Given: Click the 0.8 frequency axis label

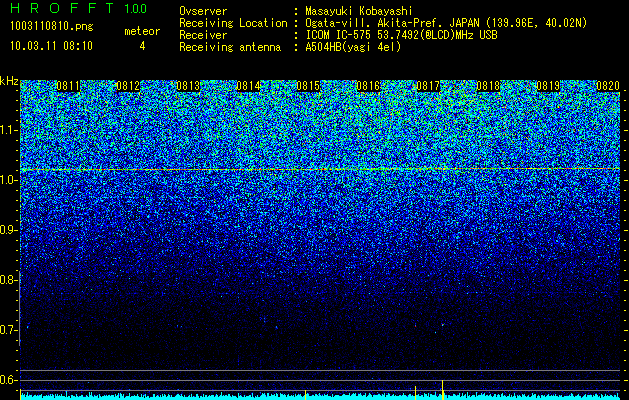Looking at the screenshot, I should pyautogui.click(x=9, y=280).
